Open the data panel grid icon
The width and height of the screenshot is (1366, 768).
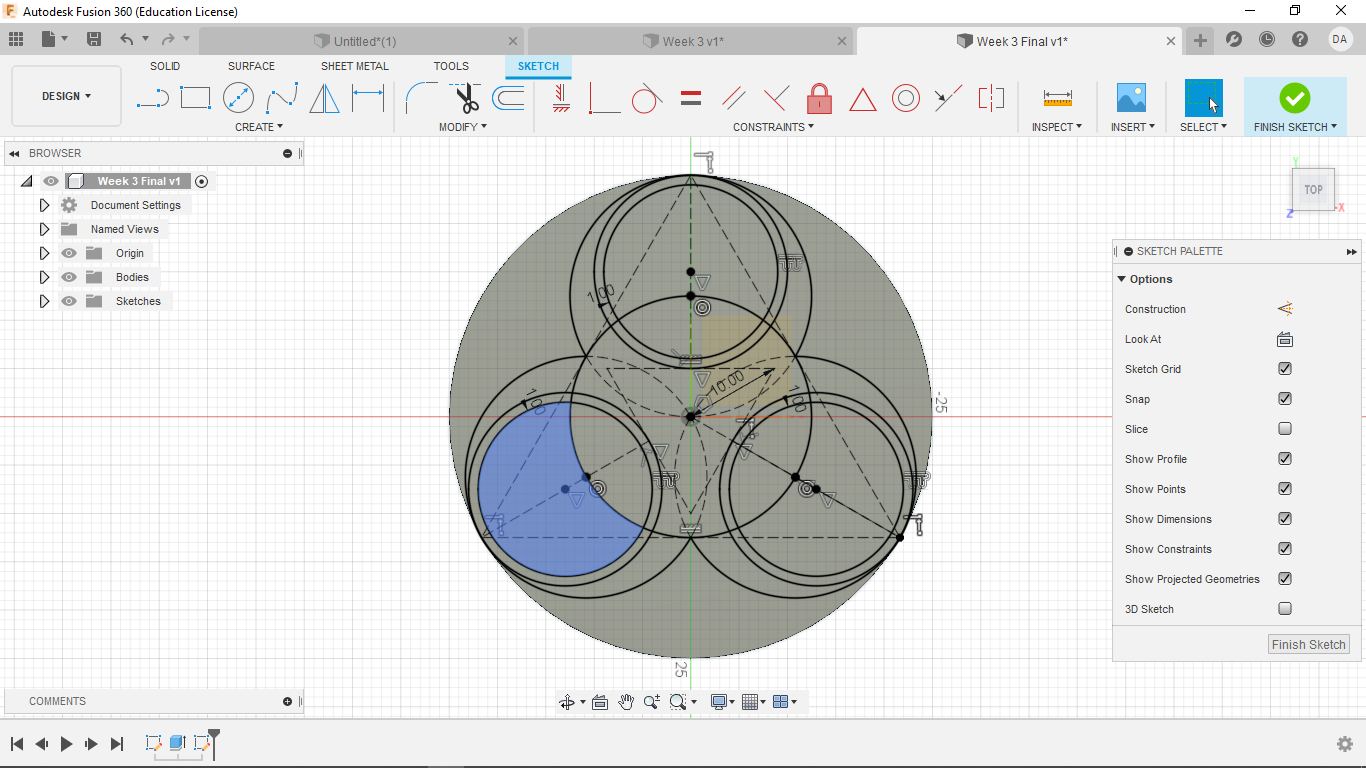16,40
